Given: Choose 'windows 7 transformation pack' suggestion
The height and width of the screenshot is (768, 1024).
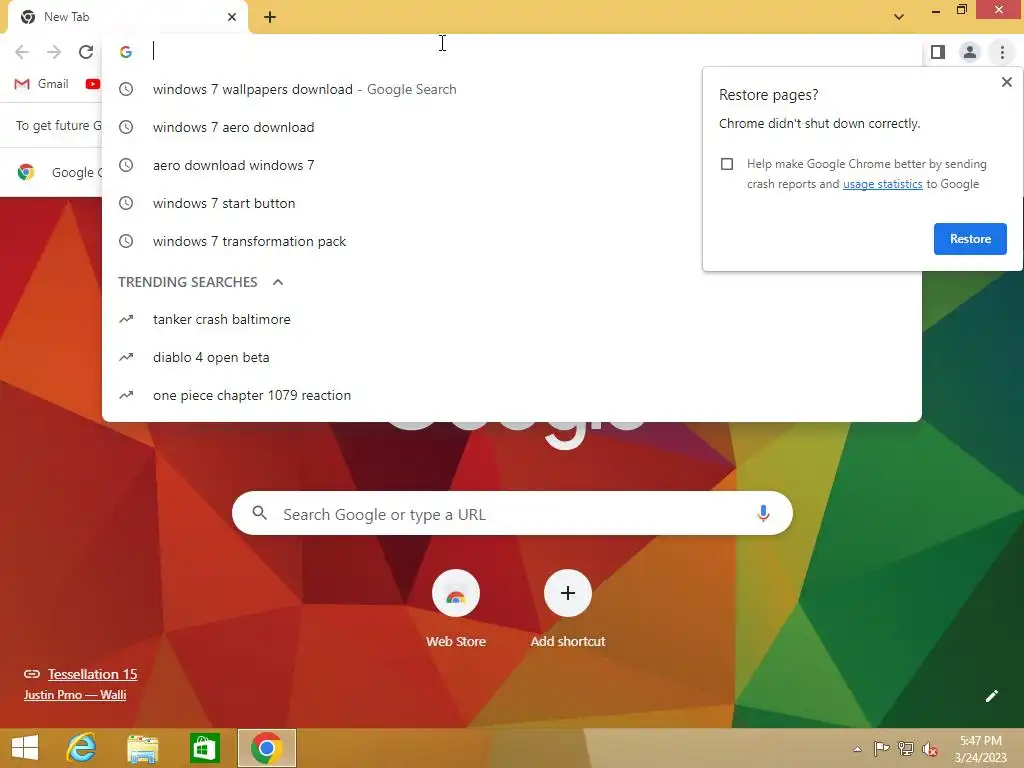Looking at the screenshot, I should click(x=511, y=241).
